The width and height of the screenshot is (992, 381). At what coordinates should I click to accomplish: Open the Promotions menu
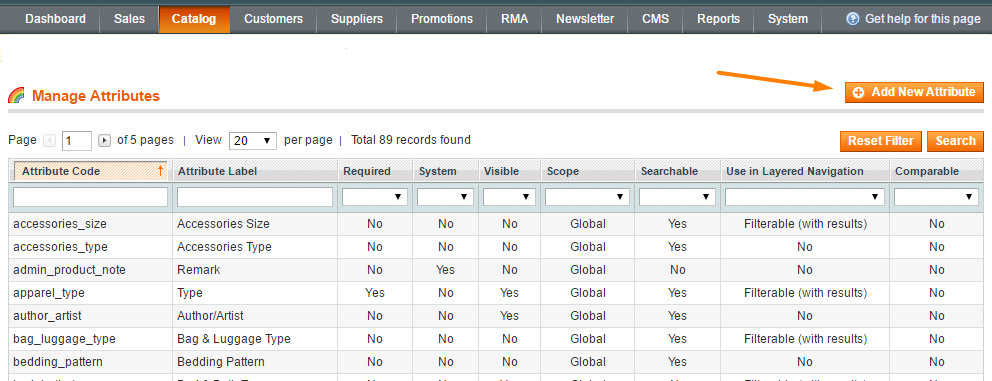pyautogui.click(x=442, y=19)
